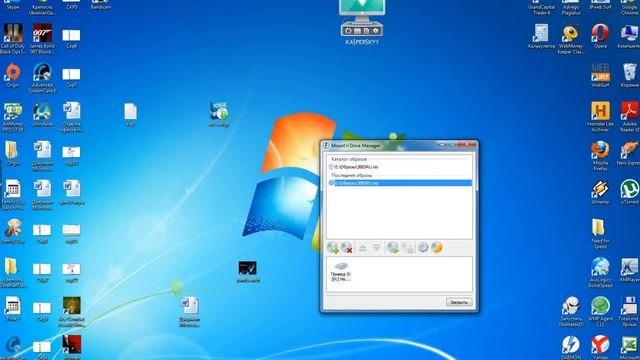Open the WebSurf desktop shortcut
640x360 pixels.
pos(600,75)
